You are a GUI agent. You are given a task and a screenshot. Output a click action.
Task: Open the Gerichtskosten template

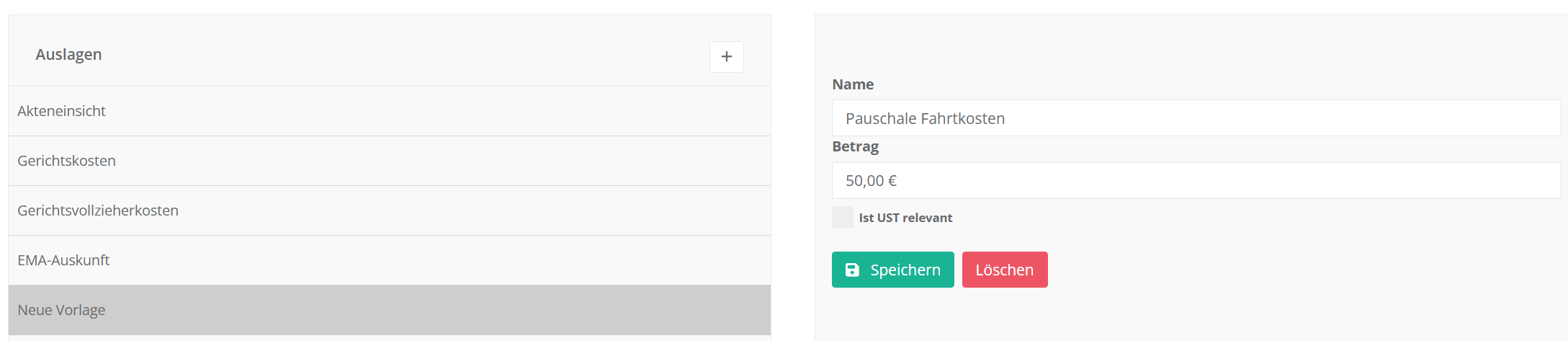(x=67, y=161)
